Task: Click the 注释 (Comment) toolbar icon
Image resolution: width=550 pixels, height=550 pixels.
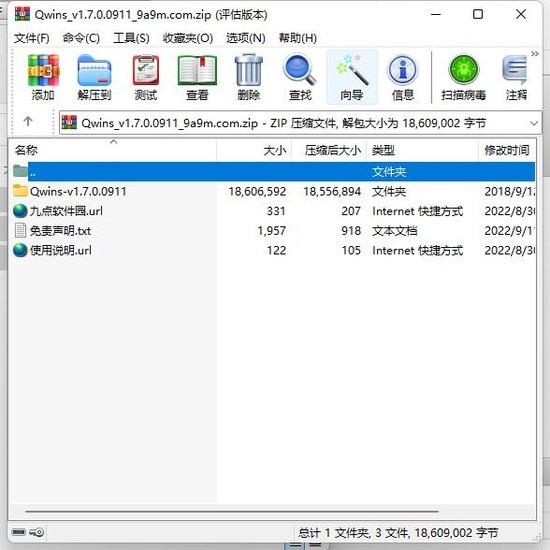Action: pos(515,77)
